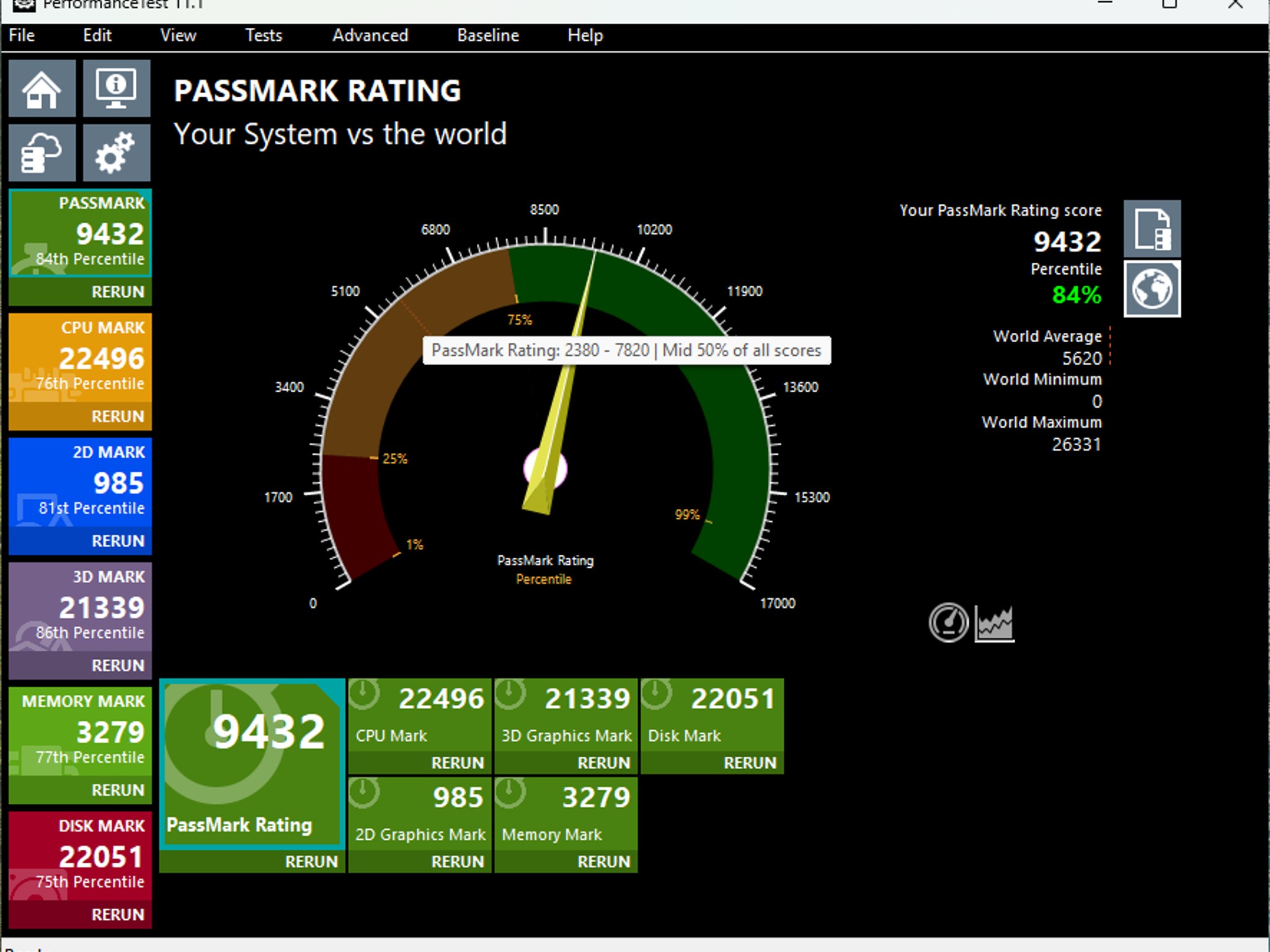Open the settings gears icon
Screen dimensions: 1270x952
click(117, 152)
